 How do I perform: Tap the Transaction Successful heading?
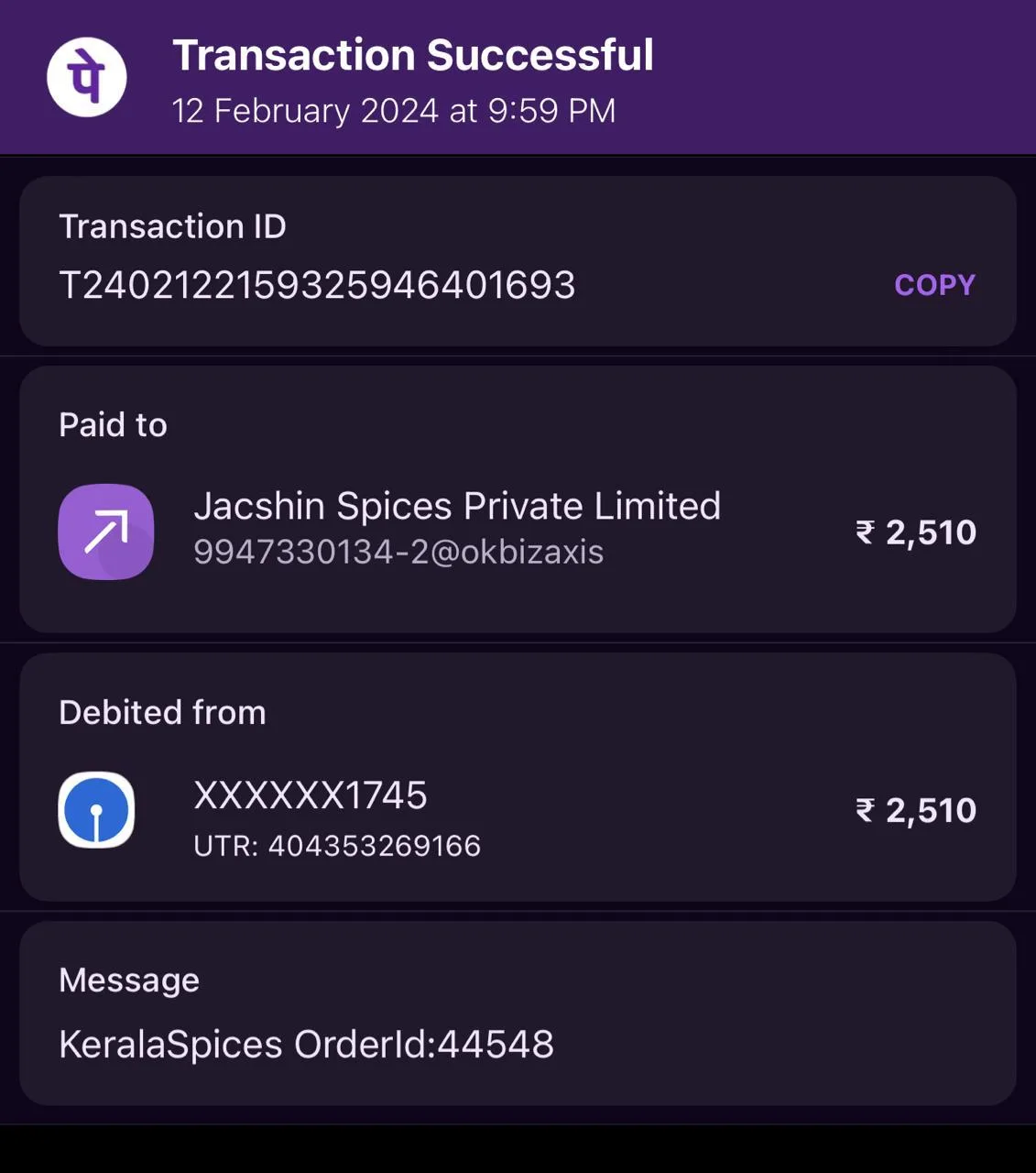[413, 55]
